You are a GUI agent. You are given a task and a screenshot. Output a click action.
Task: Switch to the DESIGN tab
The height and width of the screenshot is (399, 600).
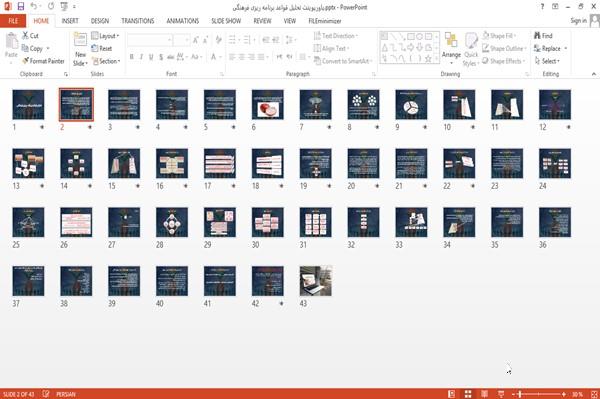[100, 21]
